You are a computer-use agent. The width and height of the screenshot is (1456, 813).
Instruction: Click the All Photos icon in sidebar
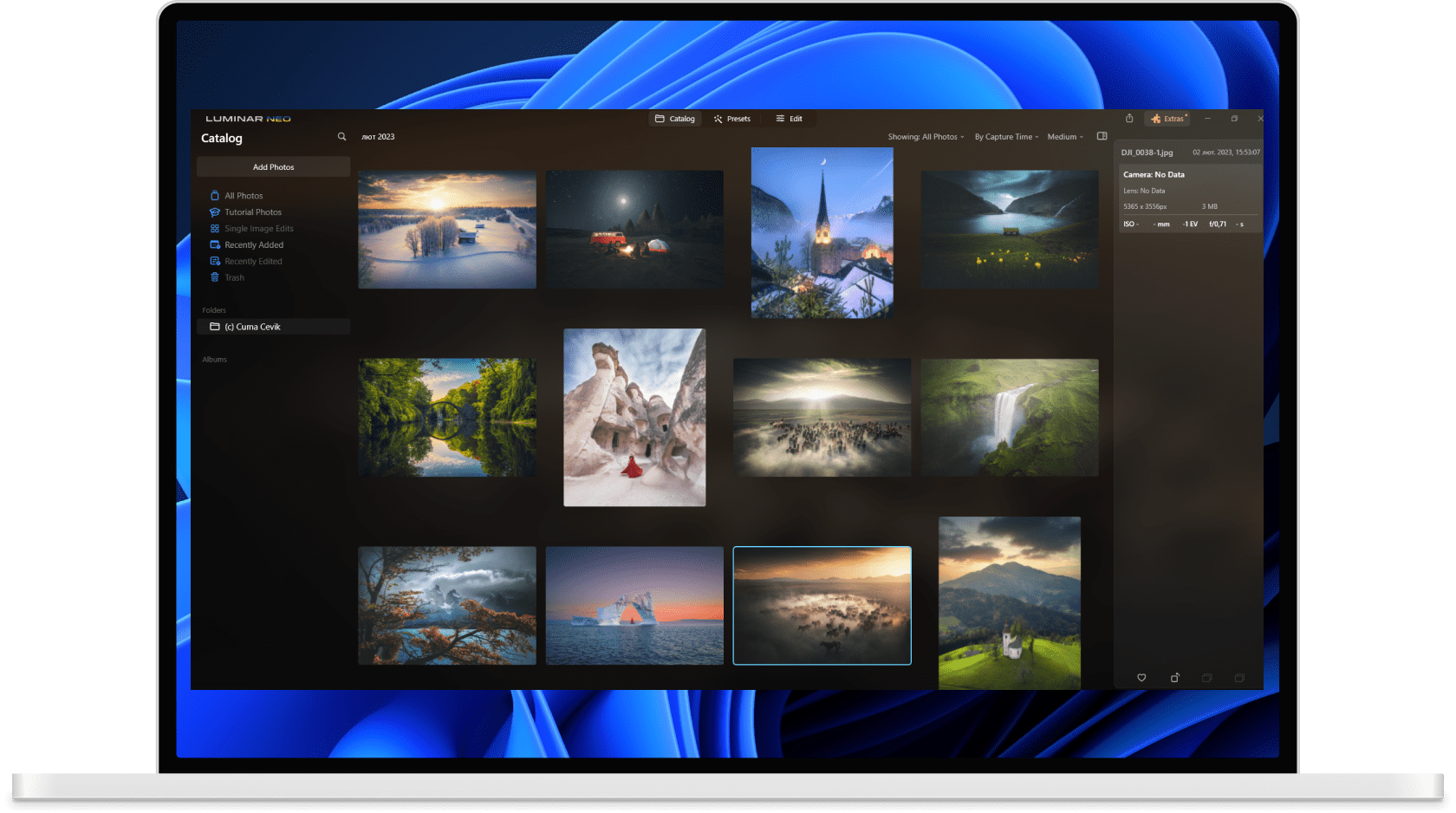(215, 196)
